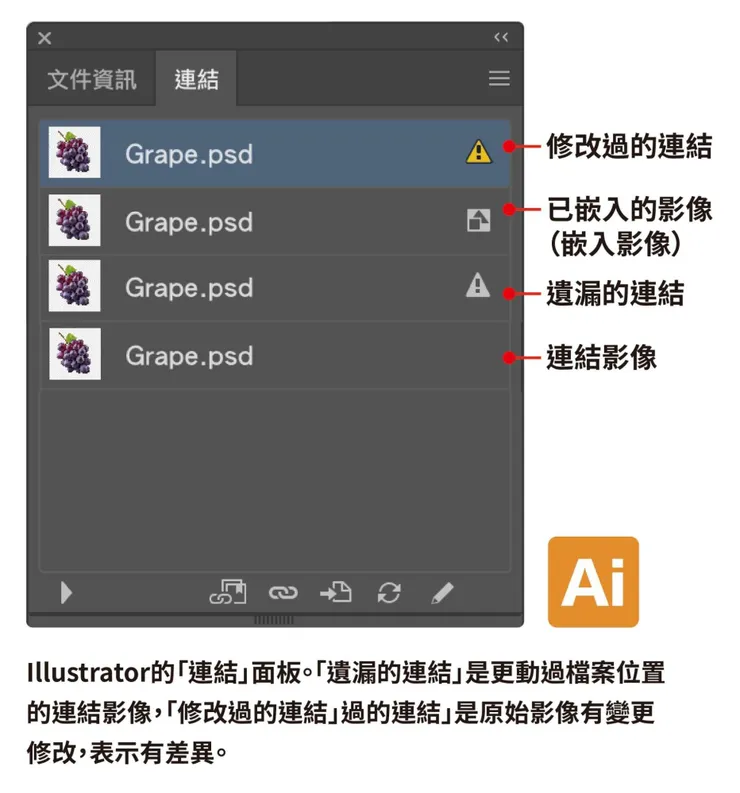Viewport: 740px width, 793px height.
Task: Click the gray missing-link warning icon
Action: tap(478, 285)
